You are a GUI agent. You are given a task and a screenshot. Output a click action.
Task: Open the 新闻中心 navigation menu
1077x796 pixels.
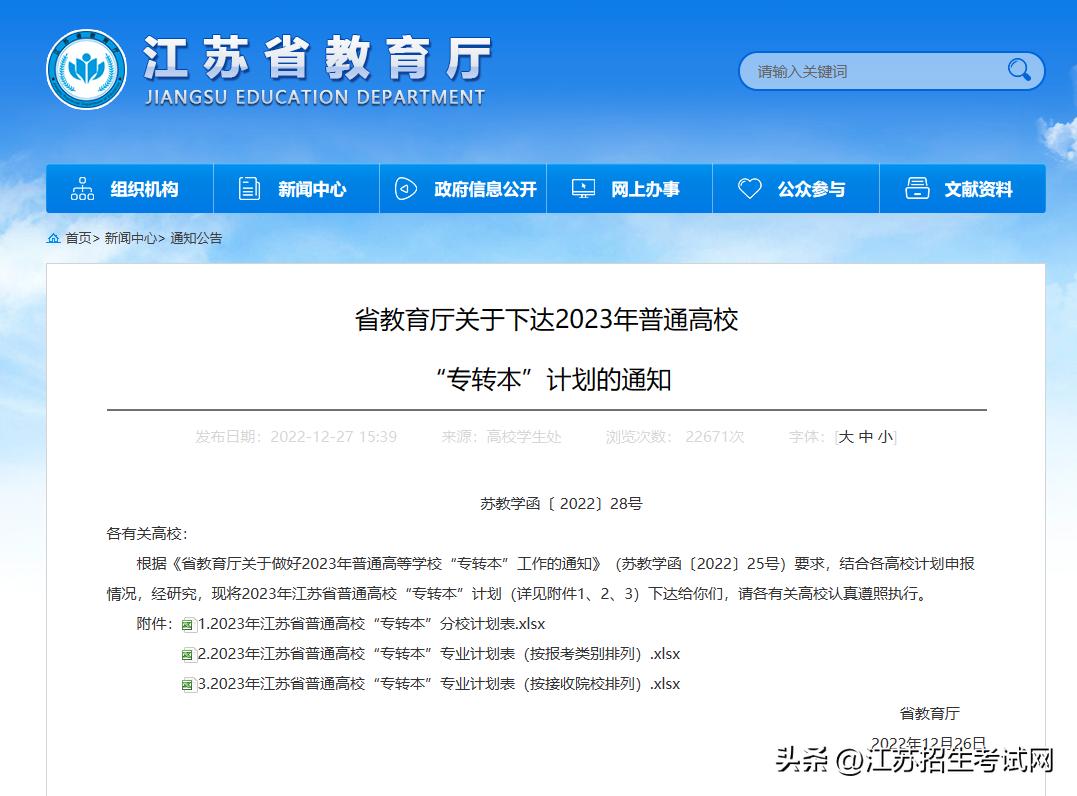[310, 188]
